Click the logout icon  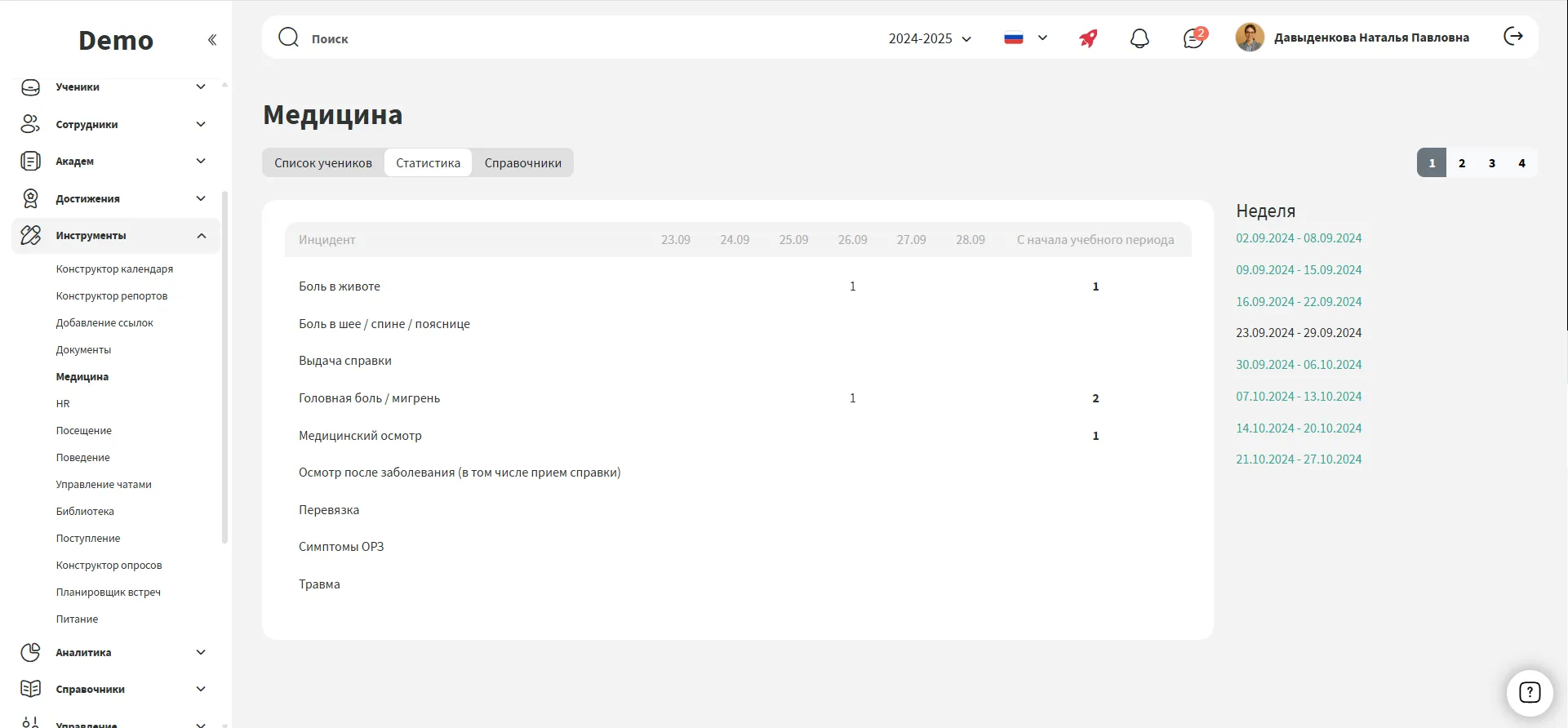(1512, 37)
